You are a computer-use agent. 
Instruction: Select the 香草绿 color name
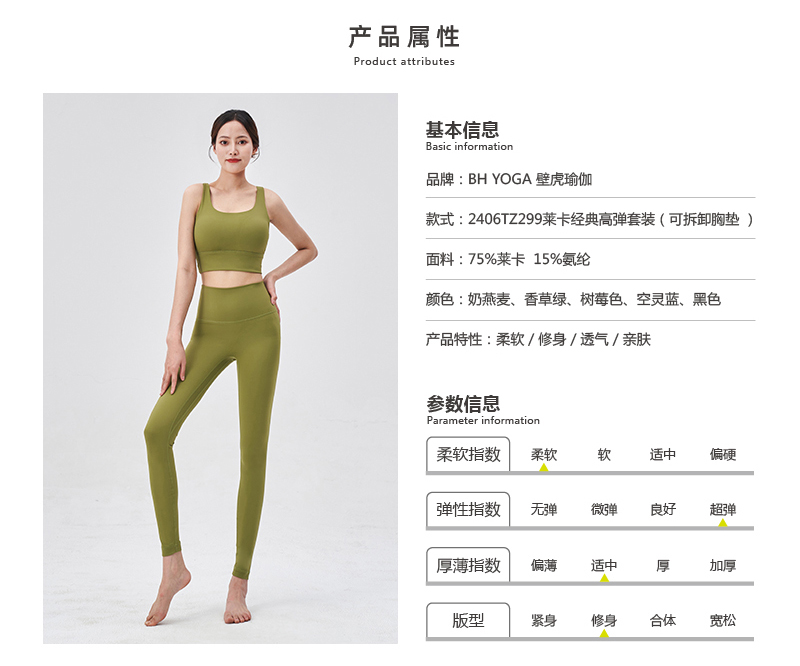point(545,299)
